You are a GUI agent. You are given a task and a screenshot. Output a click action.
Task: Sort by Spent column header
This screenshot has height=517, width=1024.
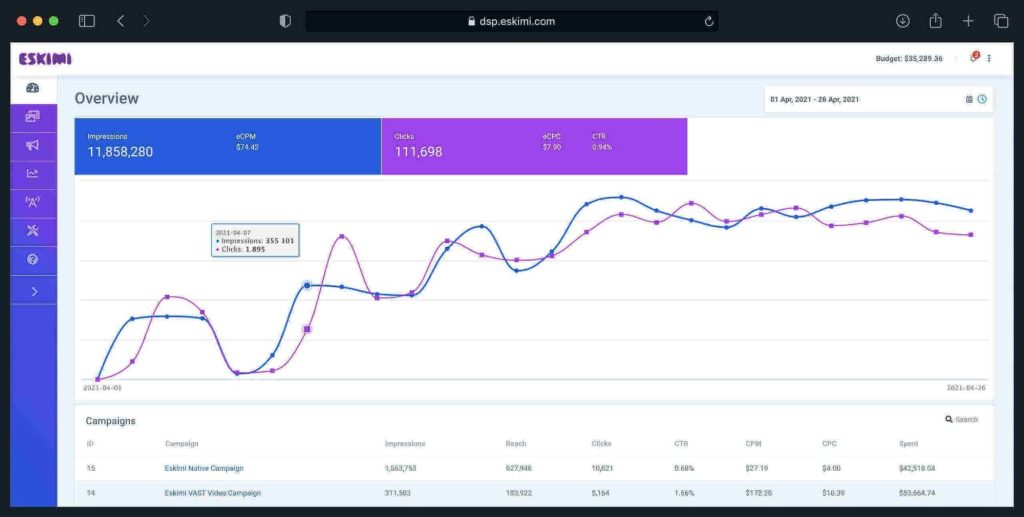[908, 444]
